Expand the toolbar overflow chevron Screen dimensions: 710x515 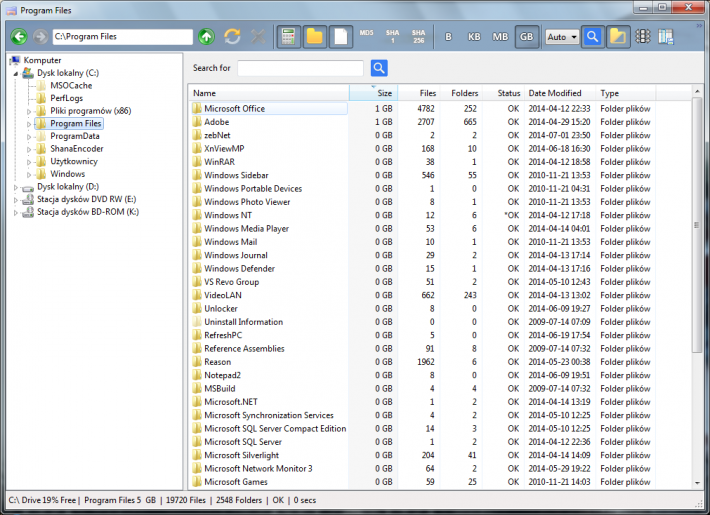[x=699, y=26]
